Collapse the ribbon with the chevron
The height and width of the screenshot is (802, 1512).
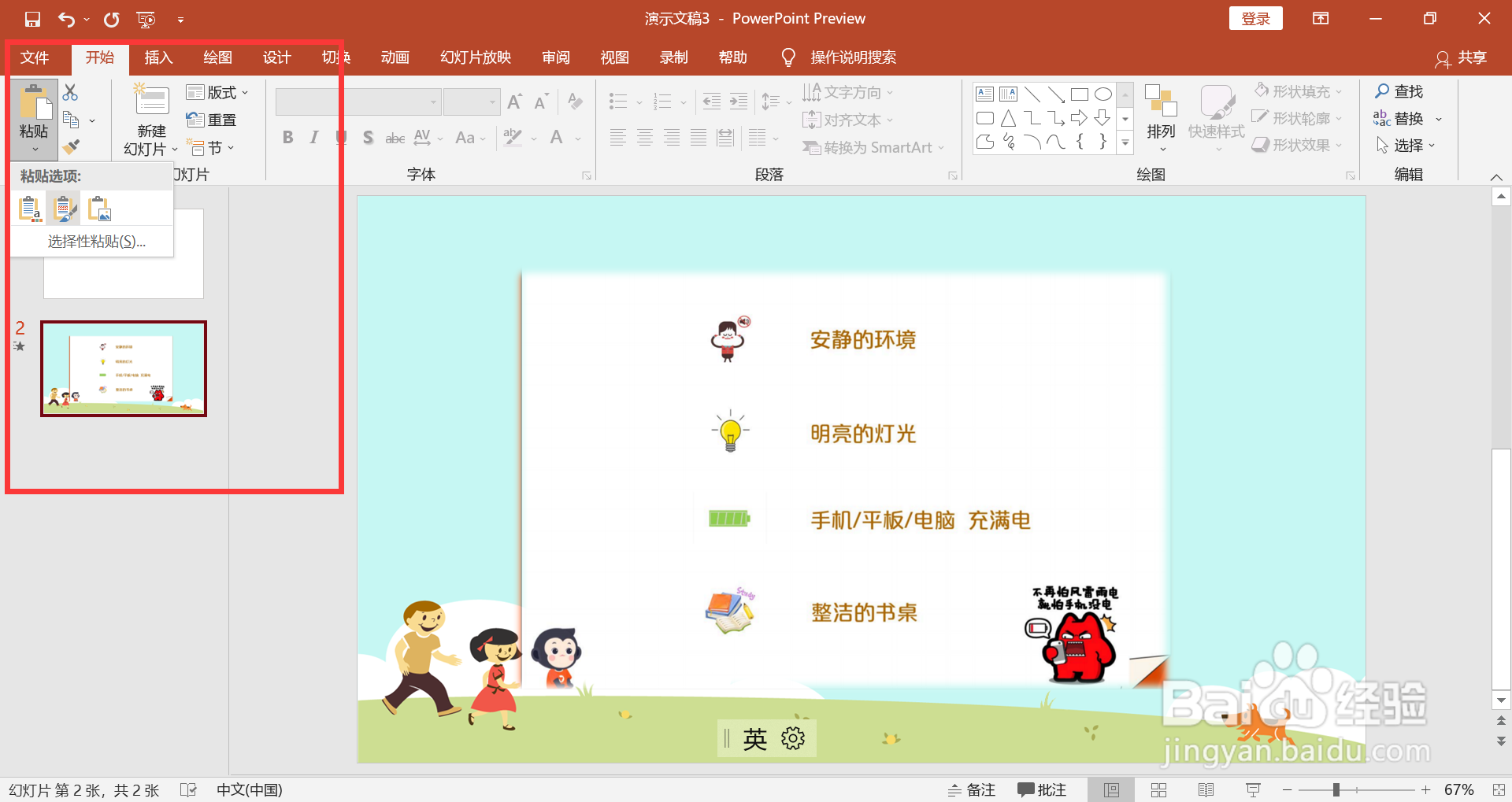pos(1496,177)
